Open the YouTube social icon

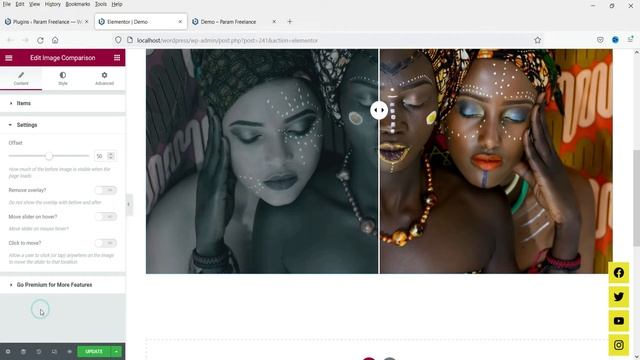(x=619, y=321)
